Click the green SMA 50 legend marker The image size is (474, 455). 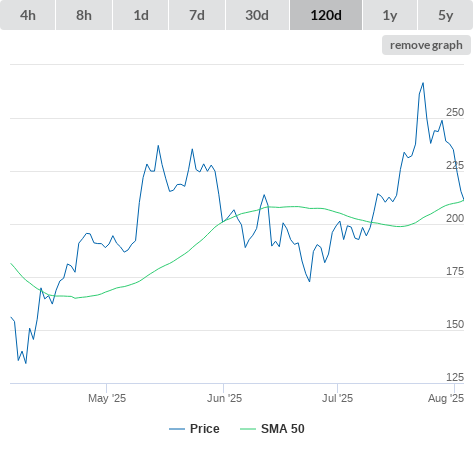[248, 429]
